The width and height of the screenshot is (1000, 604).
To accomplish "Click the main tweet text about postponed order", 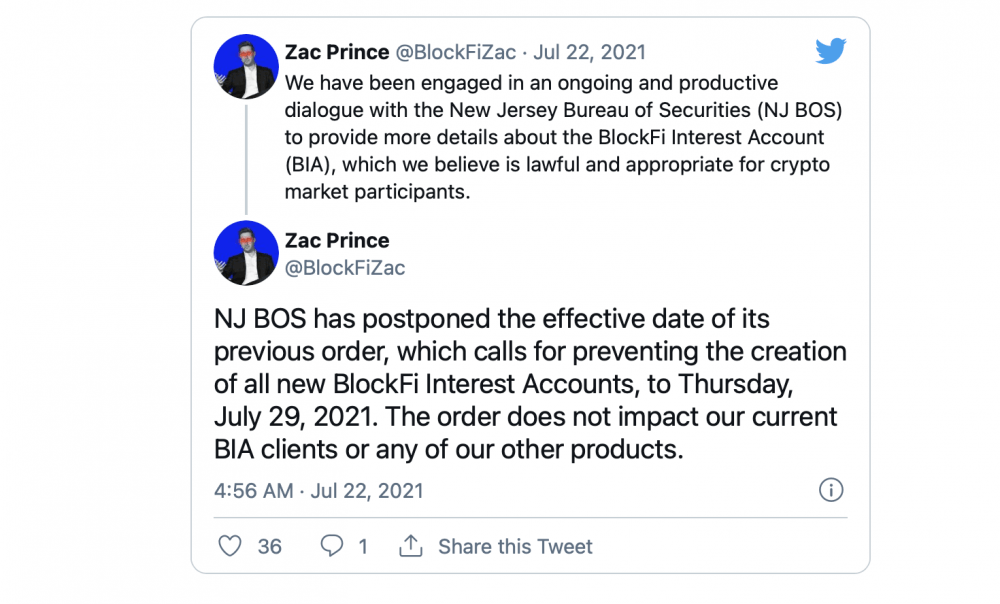I will tap(531, 384).
